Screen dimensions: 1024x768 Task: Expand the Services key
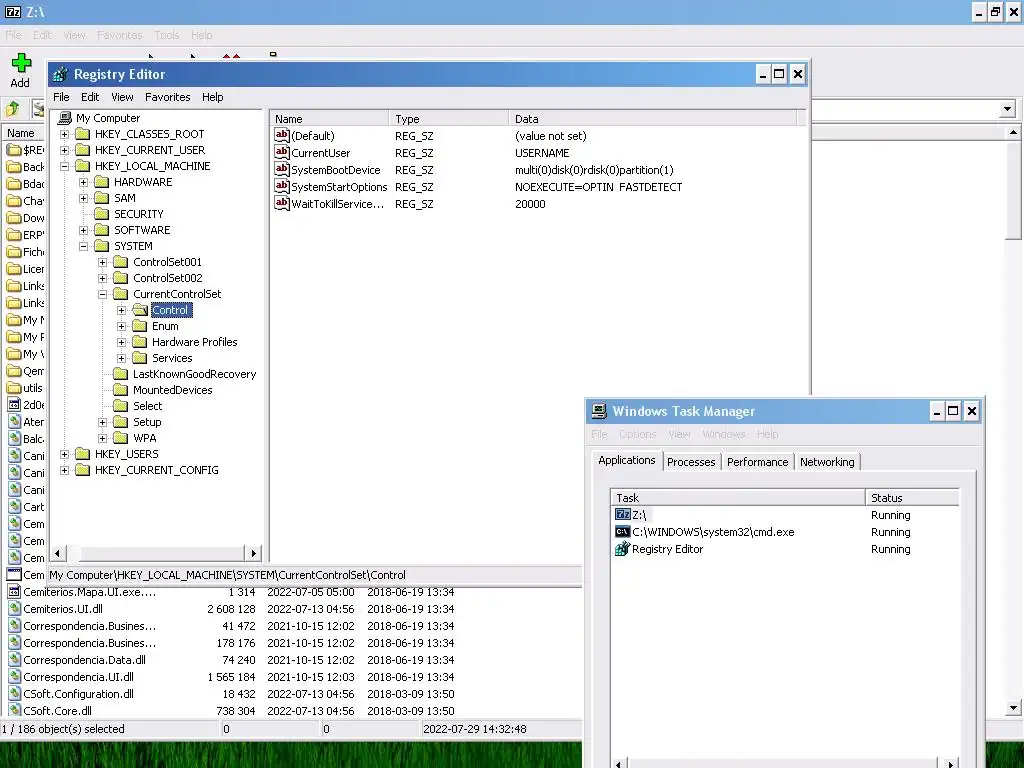tap(121, 359)
